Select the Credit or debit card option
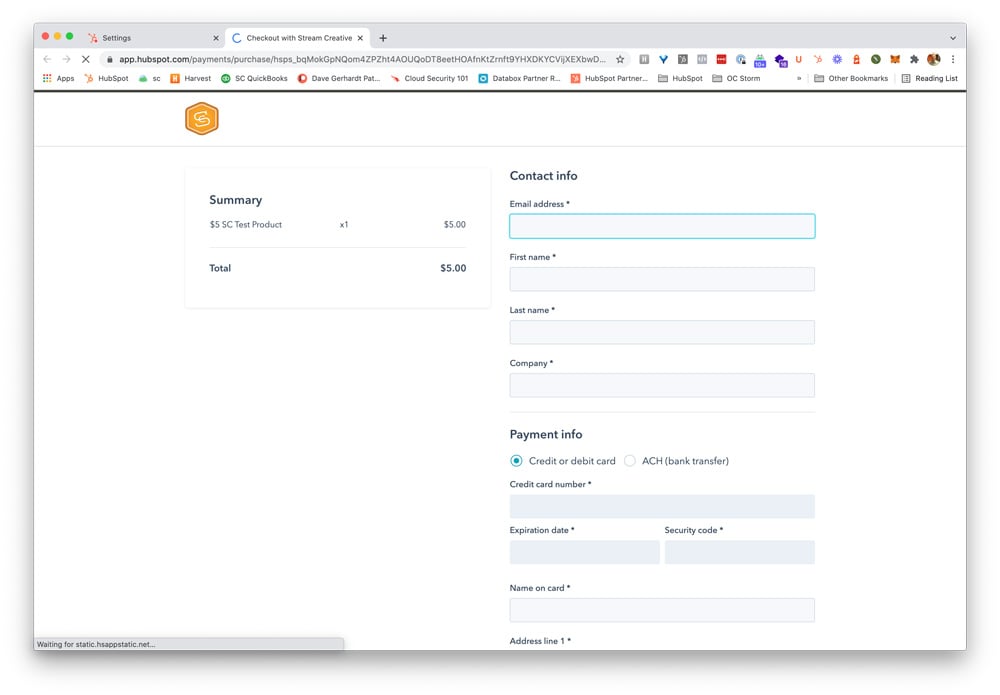Viewport: 1000px width, 695px height. [x=516, y=461]
